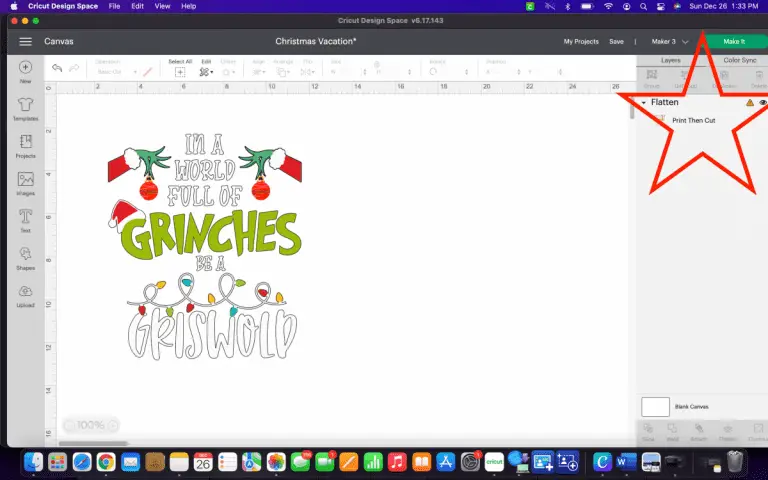Screen dimensions: 768x480
Task: Click the green Make It button
Action: pos(733,42)
